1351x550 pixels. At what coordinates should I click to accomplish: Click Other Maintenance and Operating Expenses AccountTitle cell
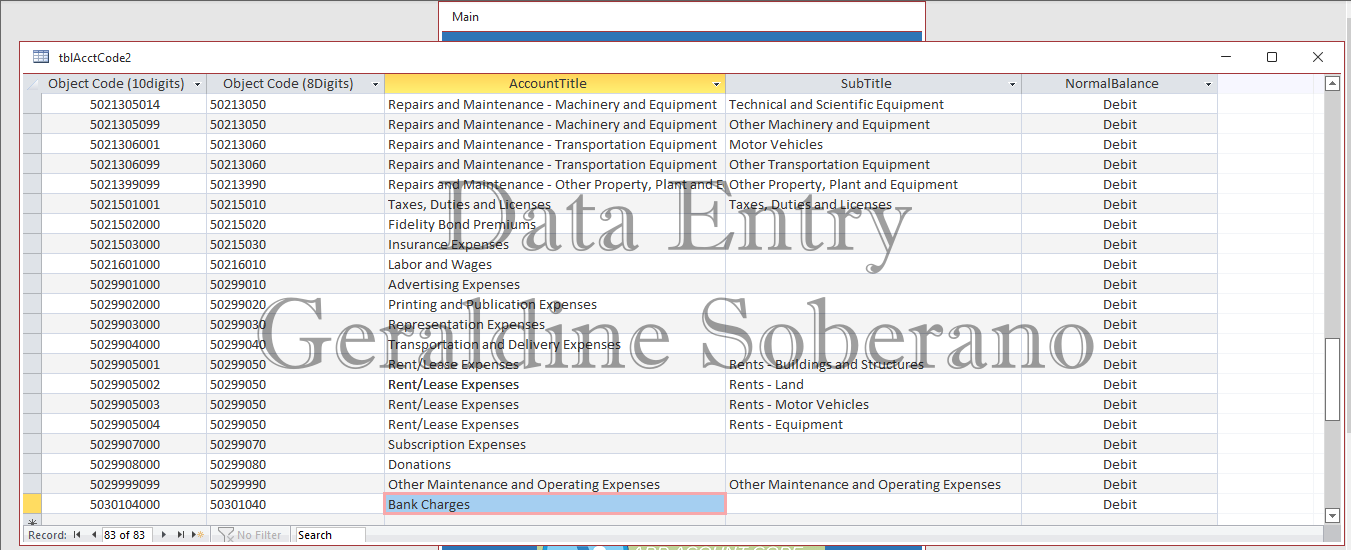click(555, 484)
